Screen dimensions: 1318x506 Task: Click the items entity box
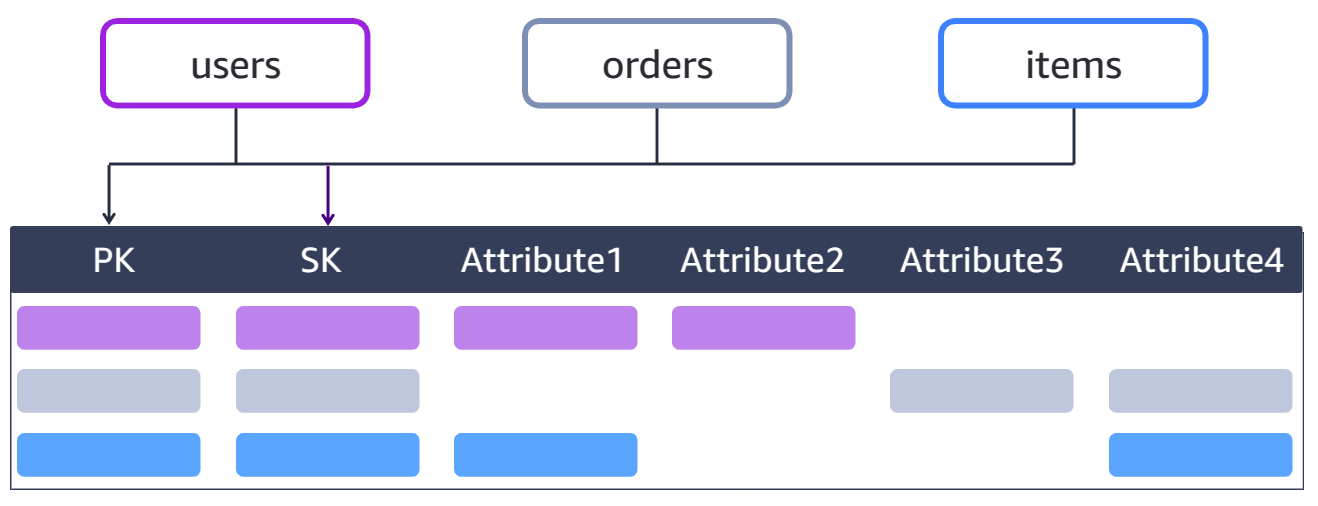(1073, 63)
